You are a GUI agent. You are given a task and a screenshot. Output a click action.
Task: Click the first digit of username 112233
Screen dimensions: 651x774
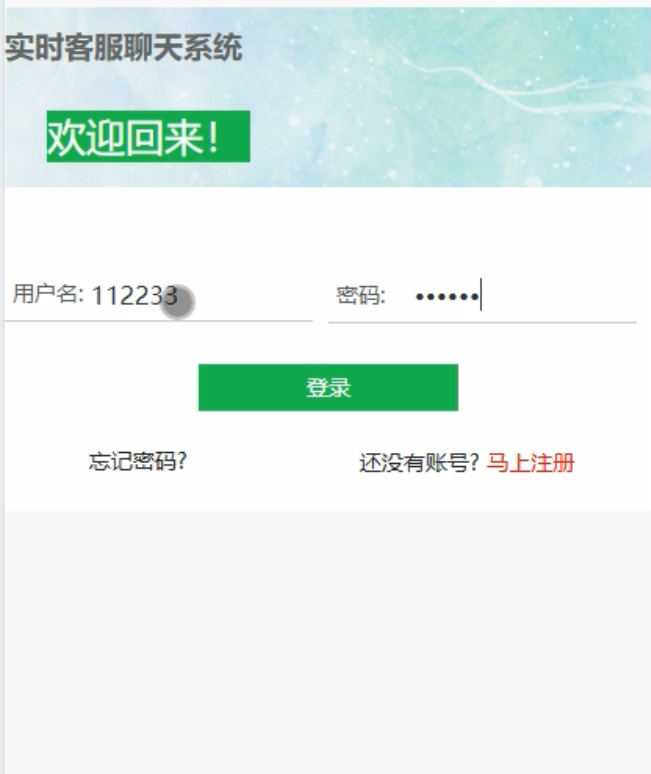pos(97,296)
